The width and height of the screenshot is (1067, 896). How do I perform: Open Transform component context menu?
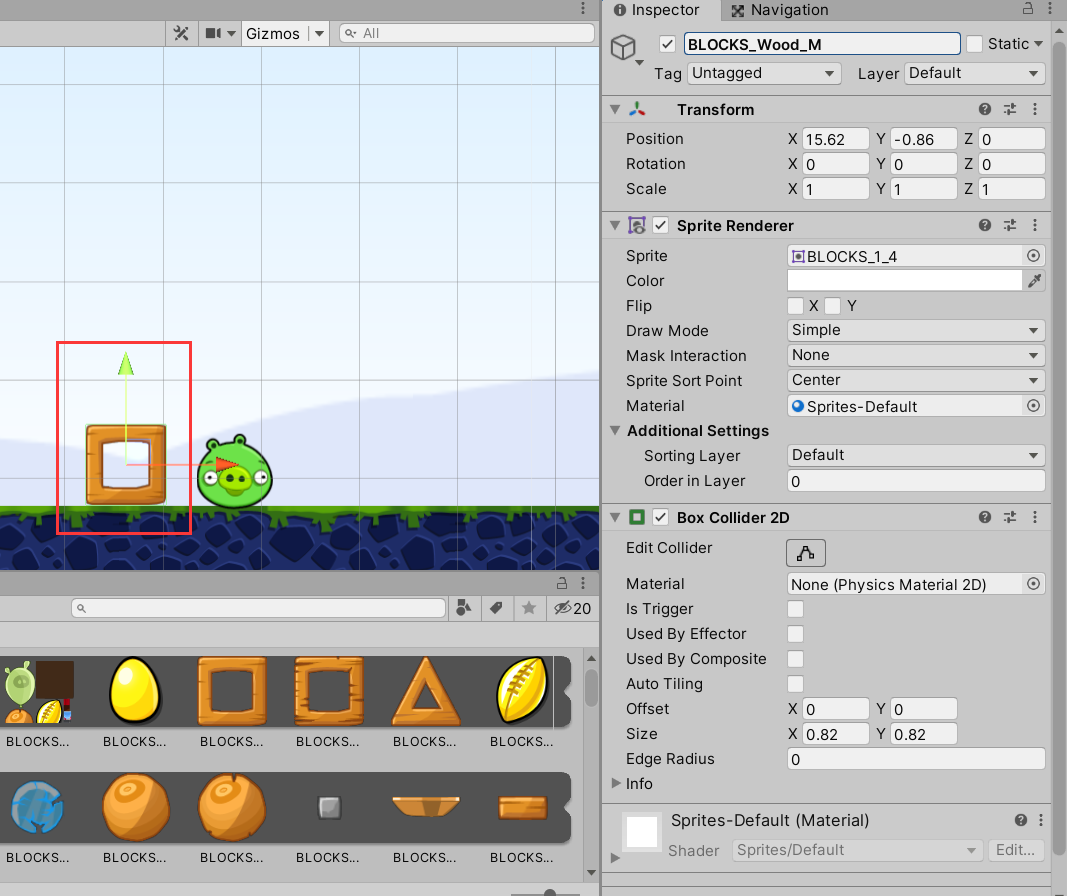tap(1035, 110)
